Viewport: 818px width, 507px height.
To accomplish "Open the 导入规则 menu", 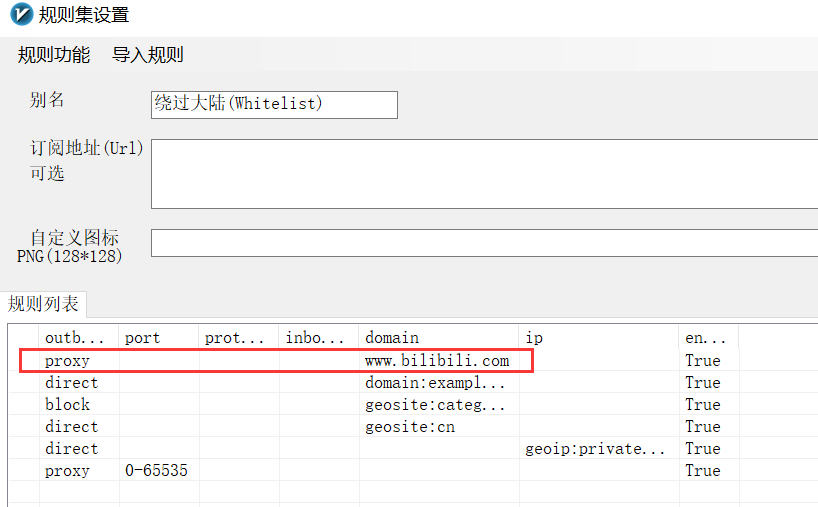I will point(148,55).
